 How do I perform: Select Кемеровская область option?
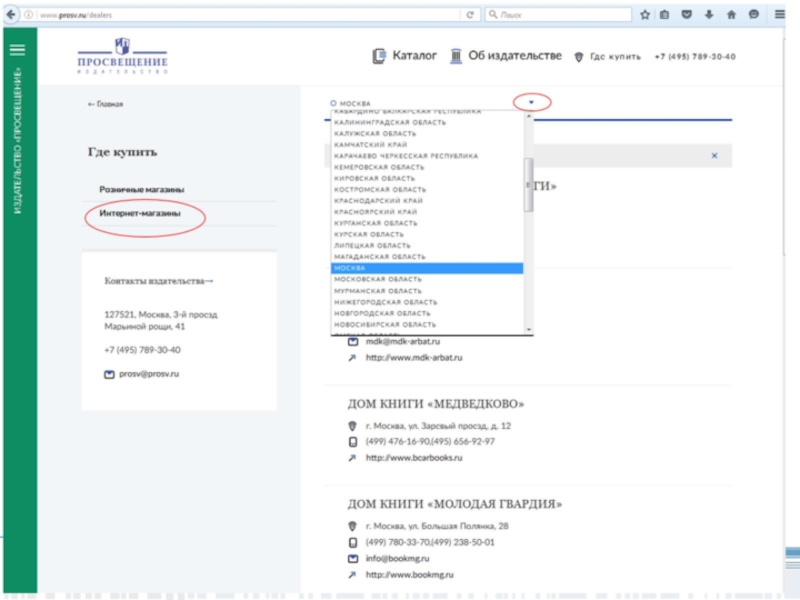coord(427,167)
